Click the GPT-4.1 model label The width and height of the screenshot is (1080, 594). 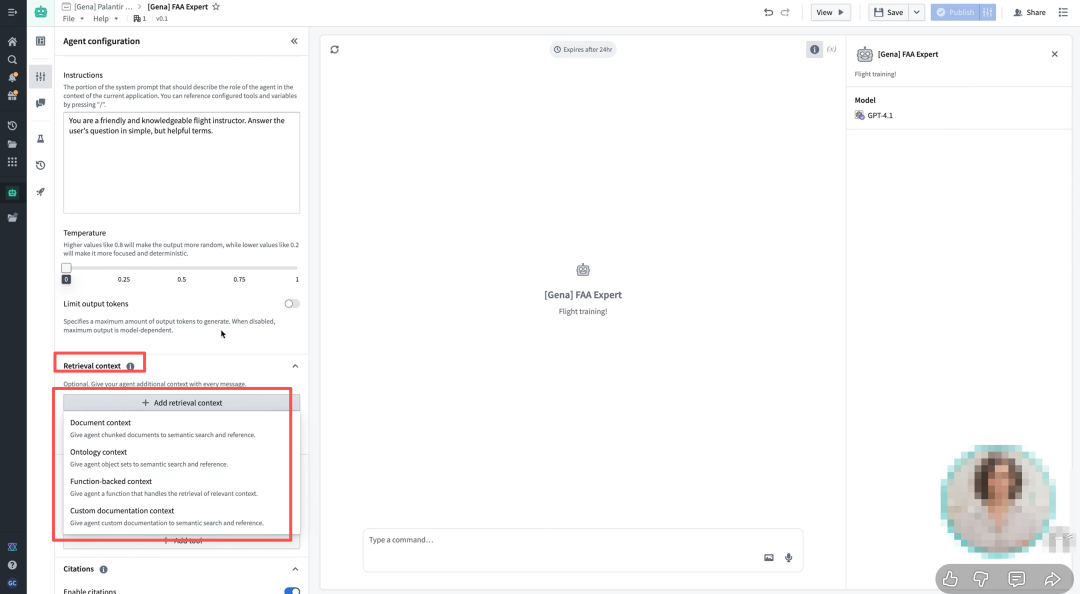pyautogui.click(x=880, y=116)
